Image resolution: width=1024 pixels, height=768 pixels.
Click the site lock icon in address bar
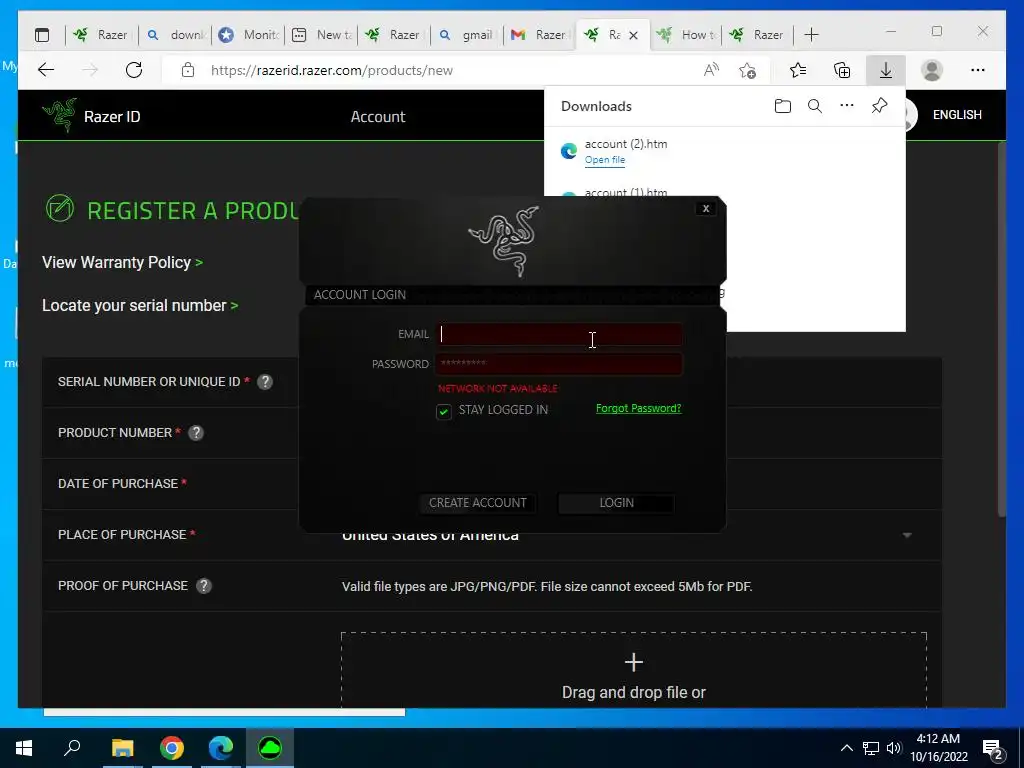188,70
